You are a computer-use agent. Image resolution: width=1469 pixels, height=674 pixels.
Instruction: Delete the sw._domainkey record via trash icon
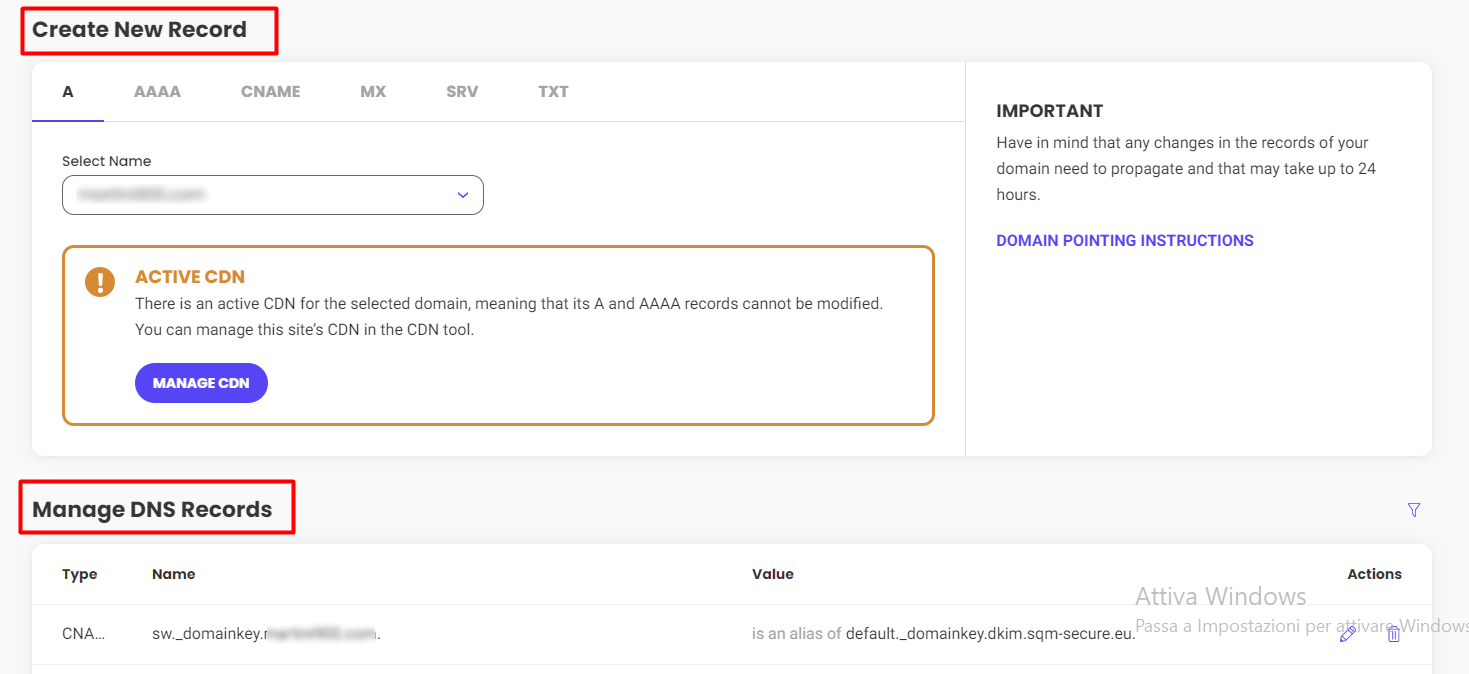[1394, 633]
